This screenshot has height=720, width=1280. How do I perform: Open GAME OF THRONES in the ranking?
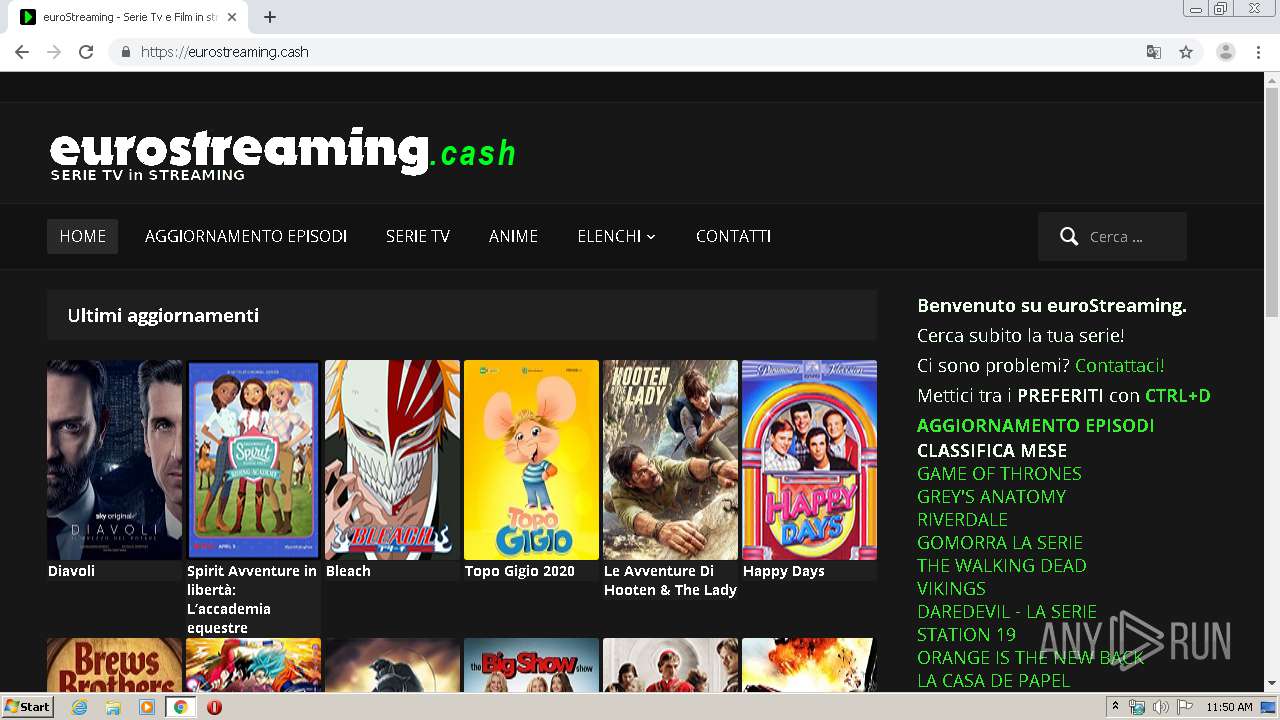pyautogui.click(x=999, y=473)
